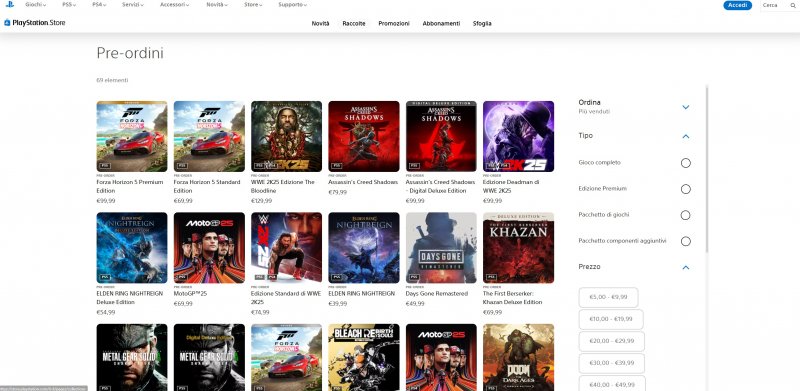Open WWE 2K25 Edizione The Bloodline cover
This screenshot has width=800, height=391.
[x=286, y=136]
